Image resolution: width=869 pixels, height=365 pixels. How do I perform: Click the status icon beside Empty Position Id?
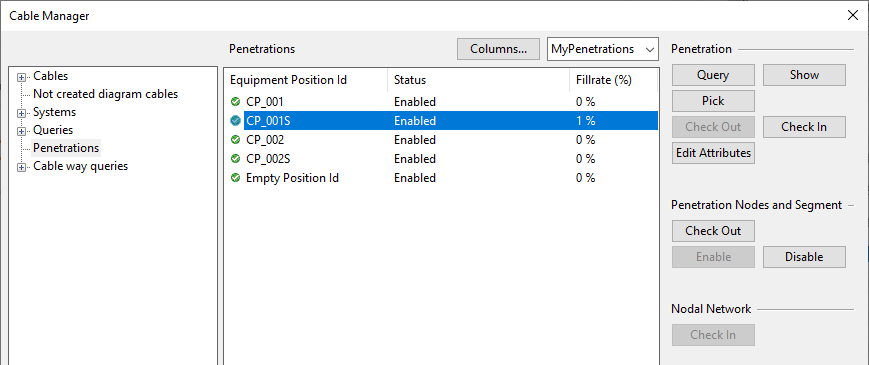(x=236, y=178)
